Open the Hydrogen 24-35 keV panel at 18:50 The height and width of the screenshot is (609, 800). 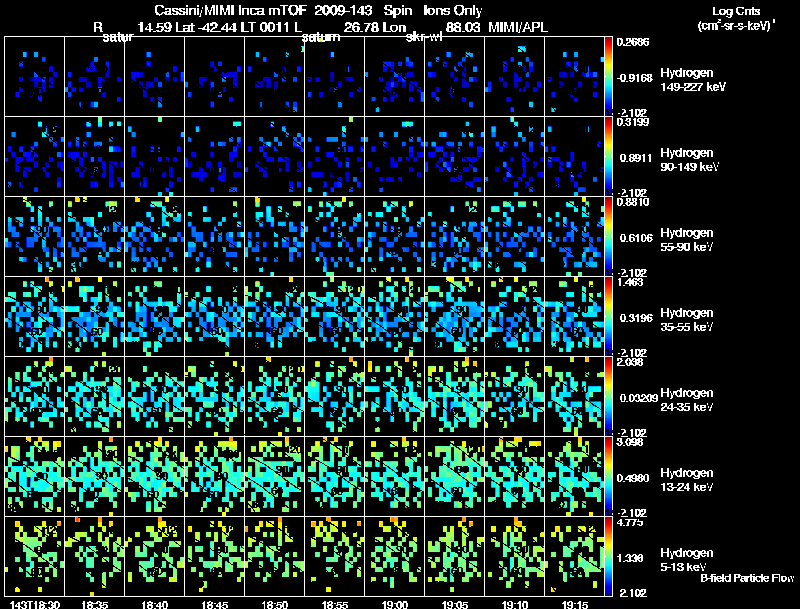274,396
